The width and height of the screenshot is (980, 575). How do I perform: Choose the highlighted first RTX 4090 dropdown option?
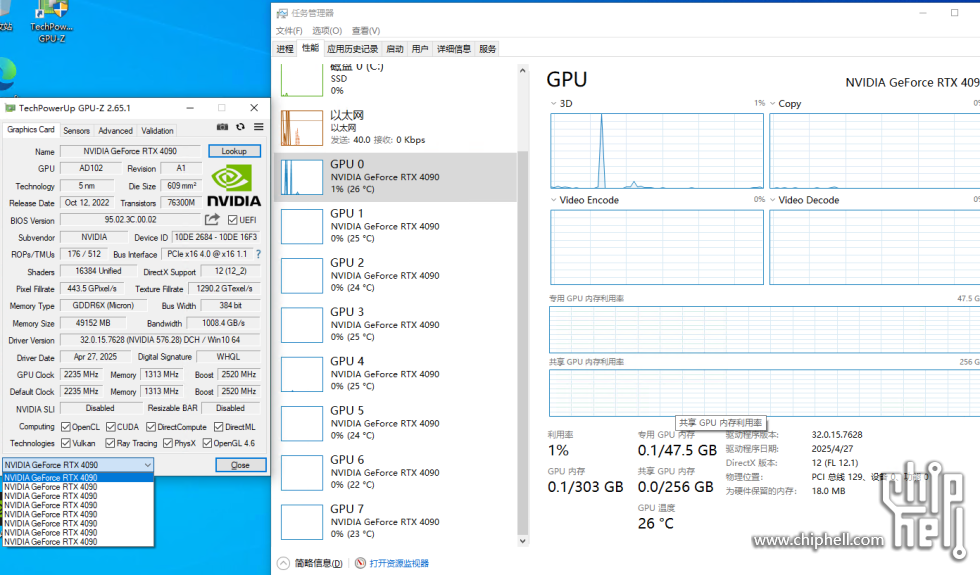click(x=78, y=478)
